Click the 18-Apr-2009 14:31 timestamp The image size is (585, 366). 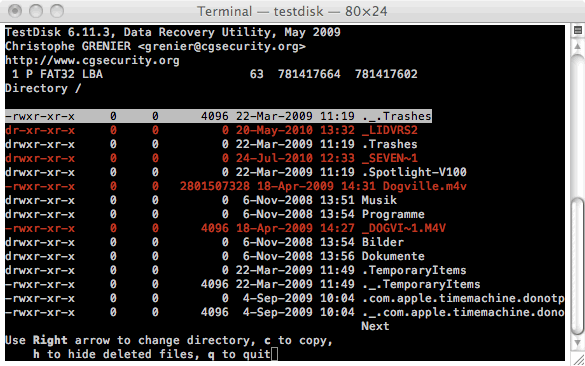pyautogui.click(x=316, y=186)
